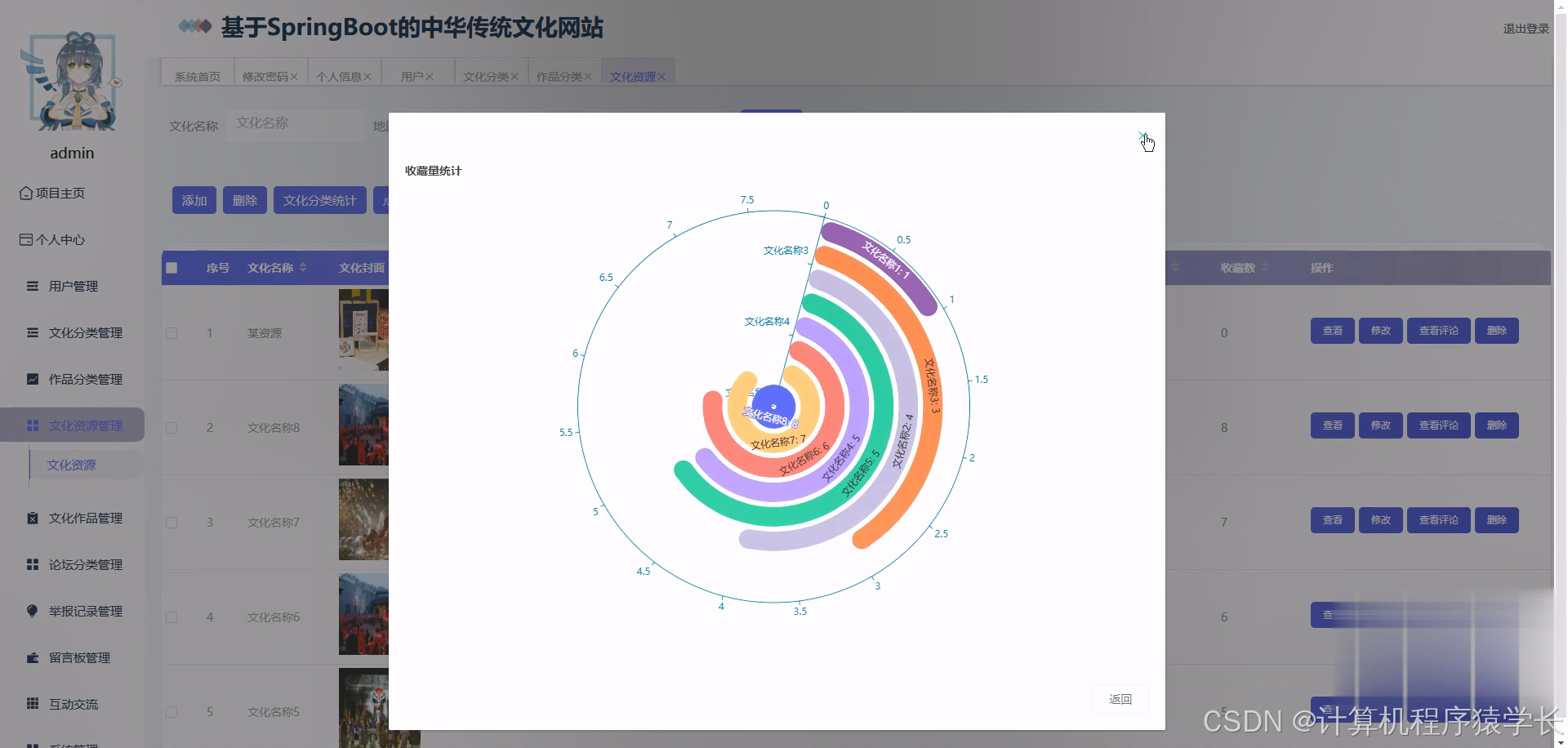Select the 作品分类管理 chart icon
The height and width of the screenshot is (748, 1568).
click(x=32, y=379)
